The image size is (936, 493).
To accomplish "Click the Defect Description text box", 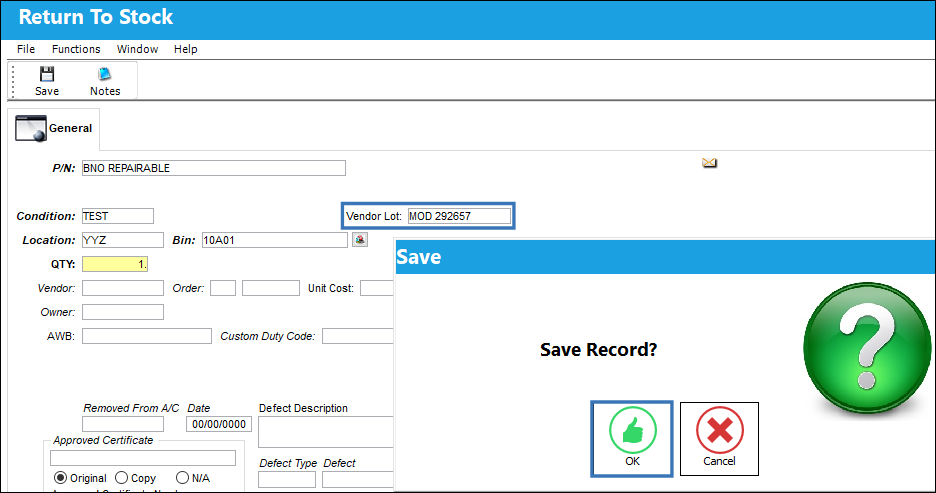I will [x=326, y=432].
